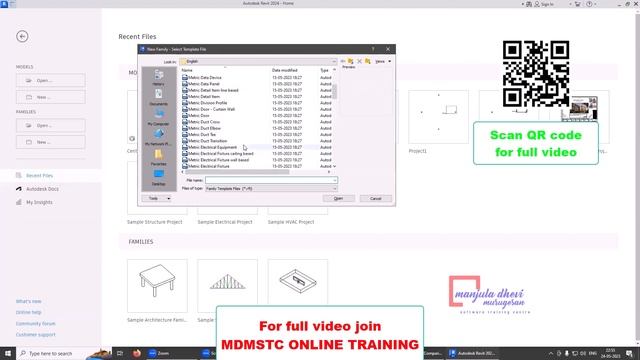Open notification center in system tray

tap(629, 353)
